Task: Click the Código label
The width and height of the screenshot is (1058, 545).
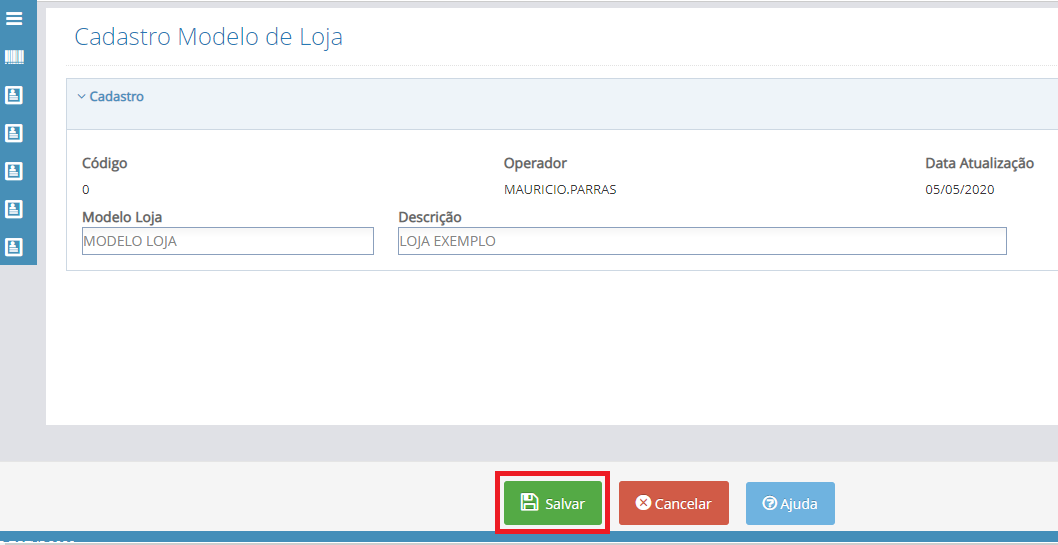Action: (x=105, y=163)
